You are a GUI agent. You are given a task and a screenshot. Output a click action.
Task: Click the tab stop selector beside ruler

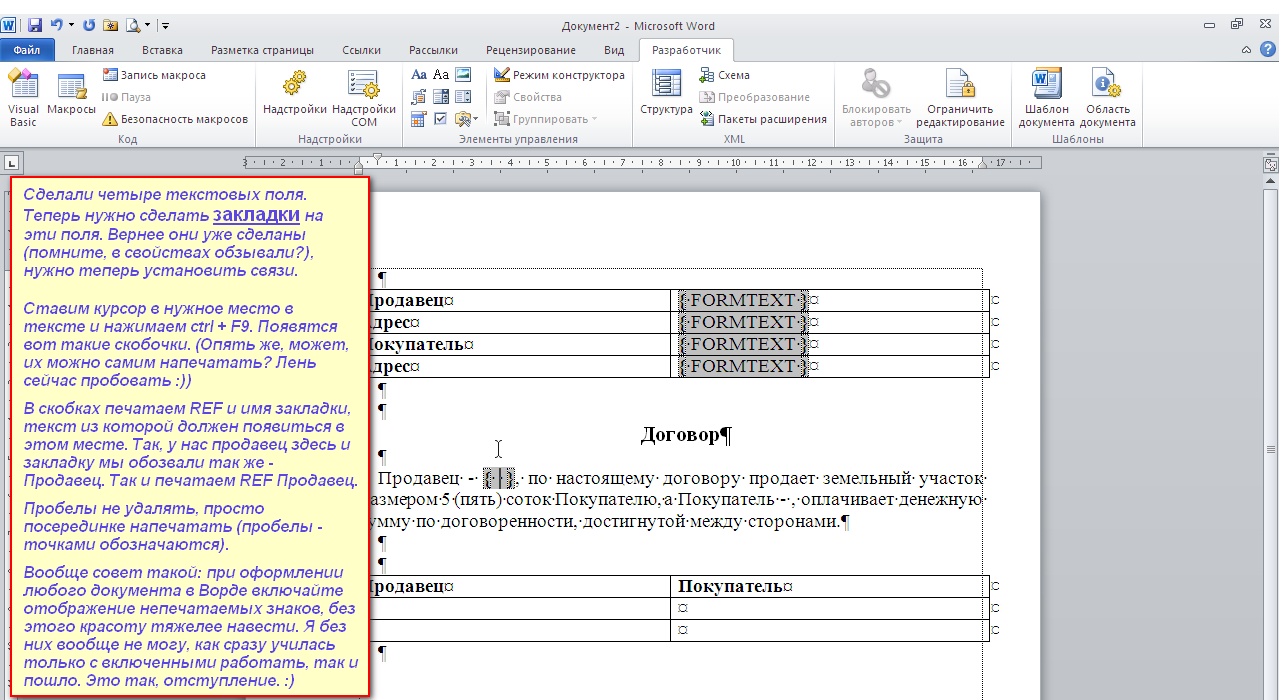tap(10, 162)
